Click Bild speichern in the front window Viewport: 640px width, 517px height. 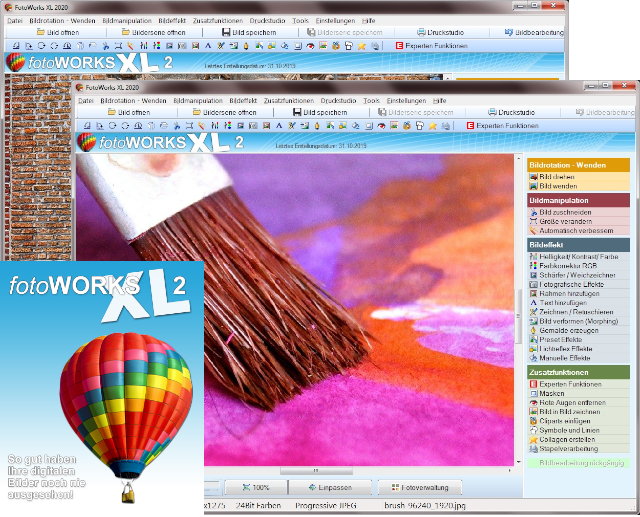[320, 112]
